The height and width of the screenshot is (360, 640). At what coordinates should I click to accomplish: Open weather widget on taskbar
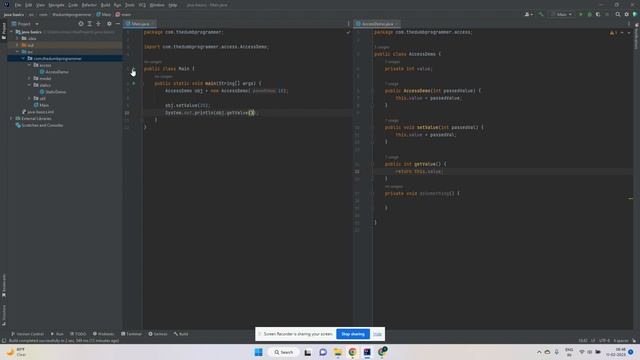click(x=16, y=352)
